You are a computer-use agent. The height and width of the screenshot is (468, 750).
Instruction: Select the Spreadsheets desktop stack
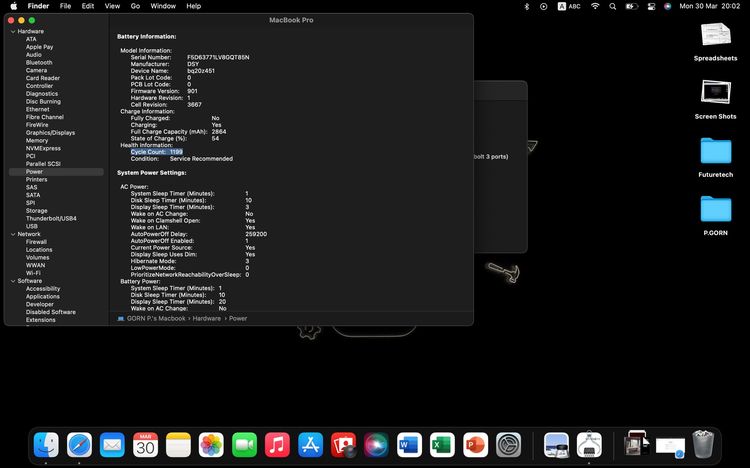coord(716,42)
